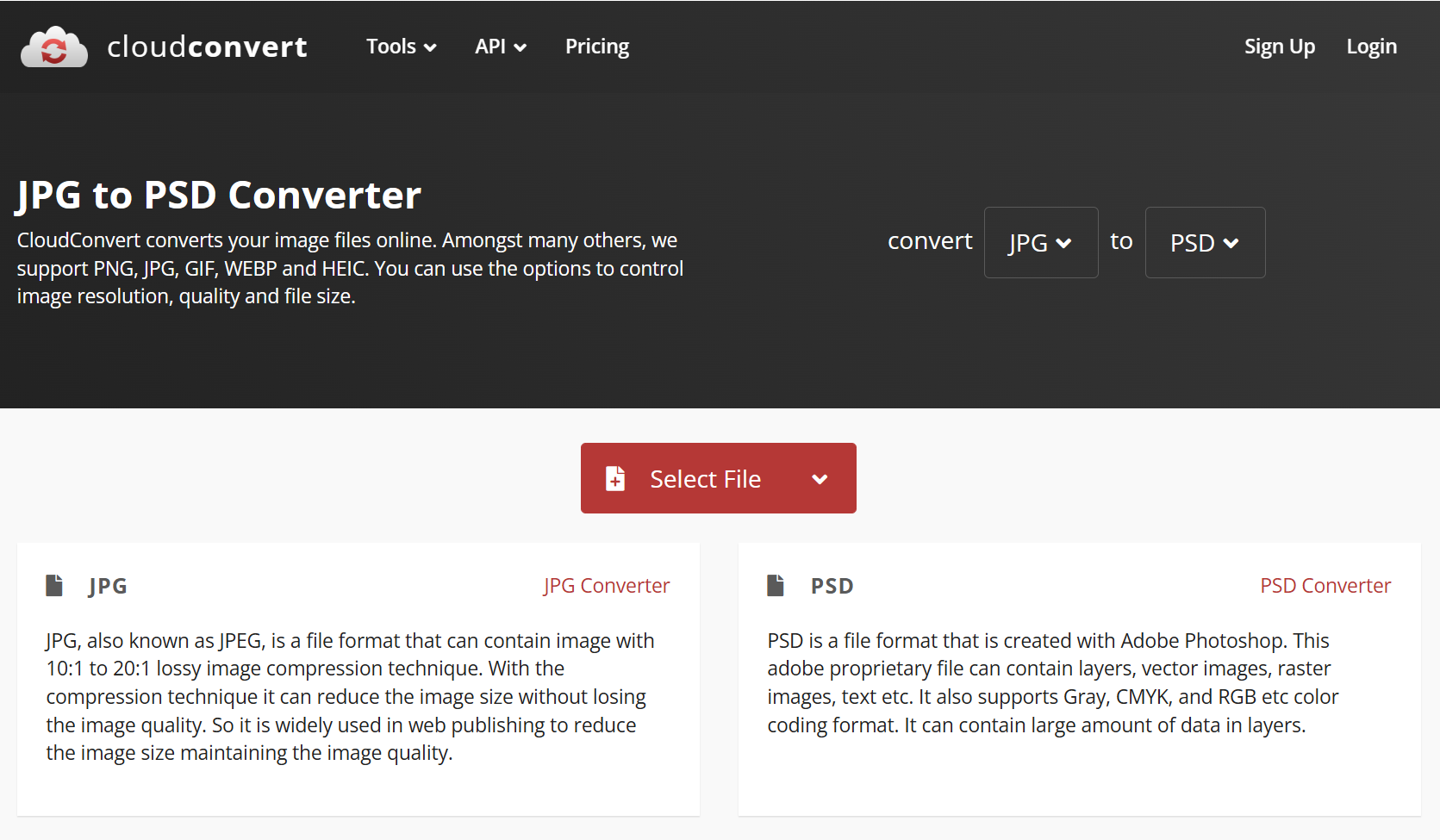Expand the Select File source options arrow
Image resolution: width=1440 pixels, height=840 pixels.
[x=820, y=479]
